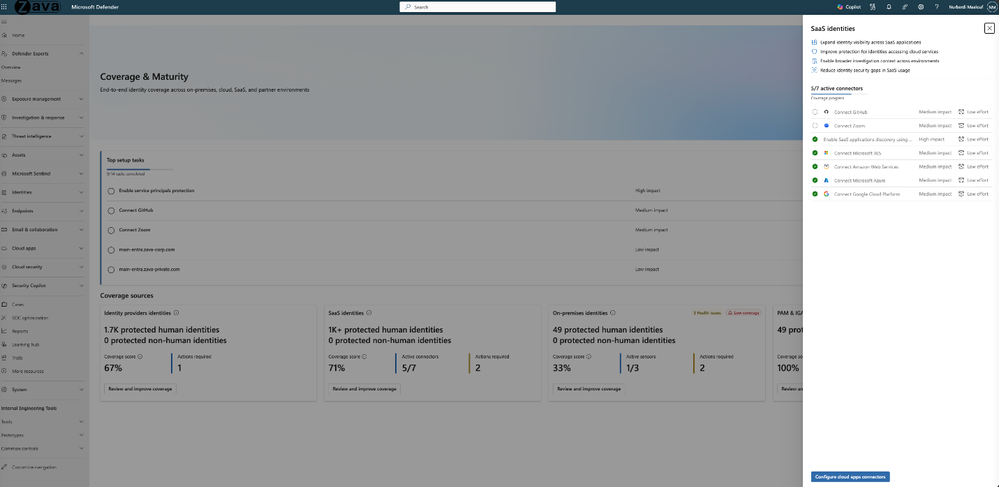Open More resources in the sidebar
The image size is (999, 487).
point(27,371)
